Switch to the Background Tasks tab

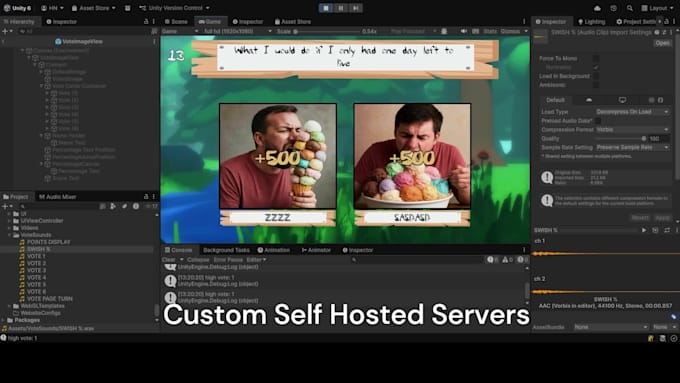click(x=226, y=250)
